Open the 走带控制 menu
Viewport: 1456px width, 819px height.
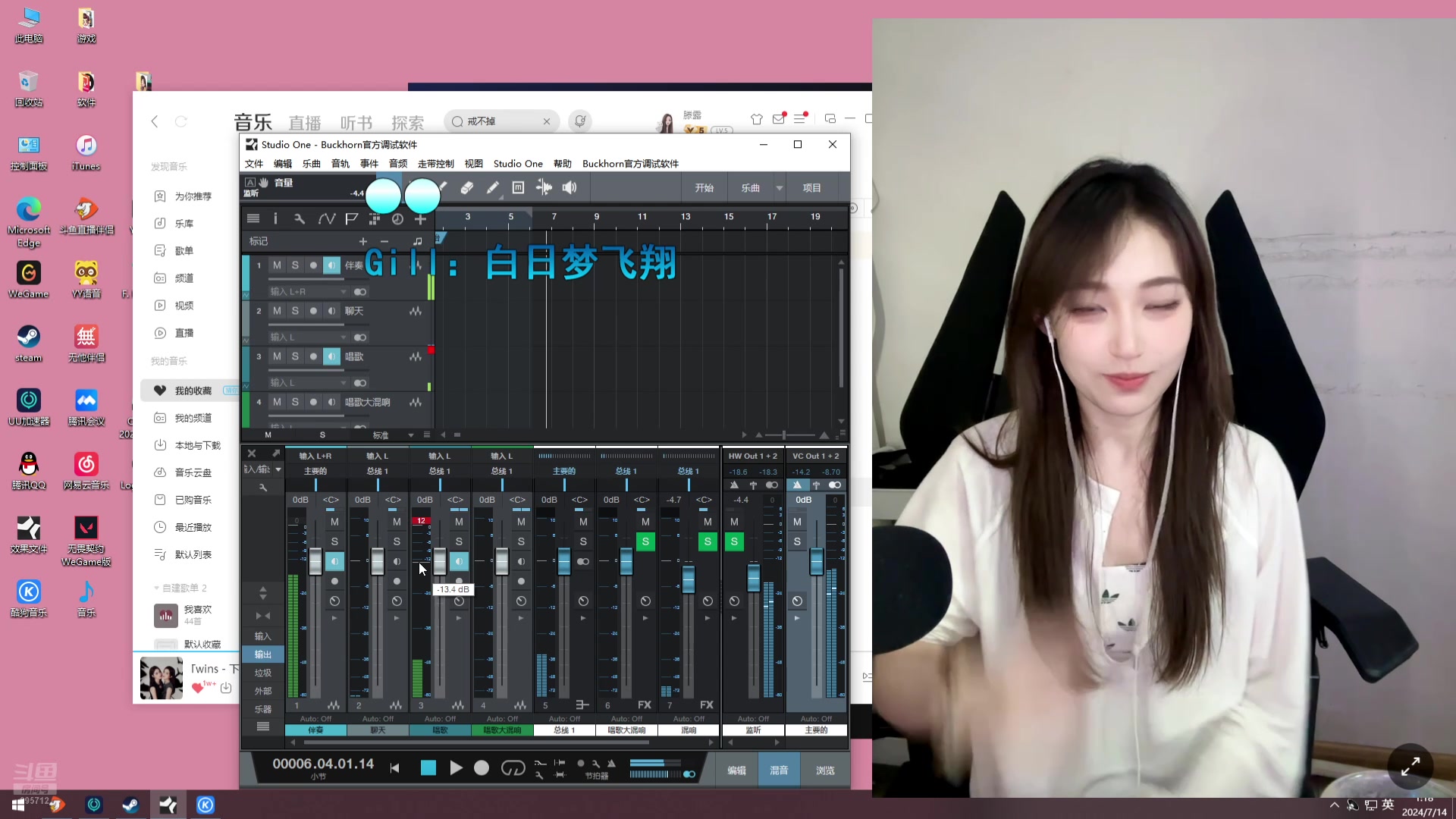pos(436,164)
